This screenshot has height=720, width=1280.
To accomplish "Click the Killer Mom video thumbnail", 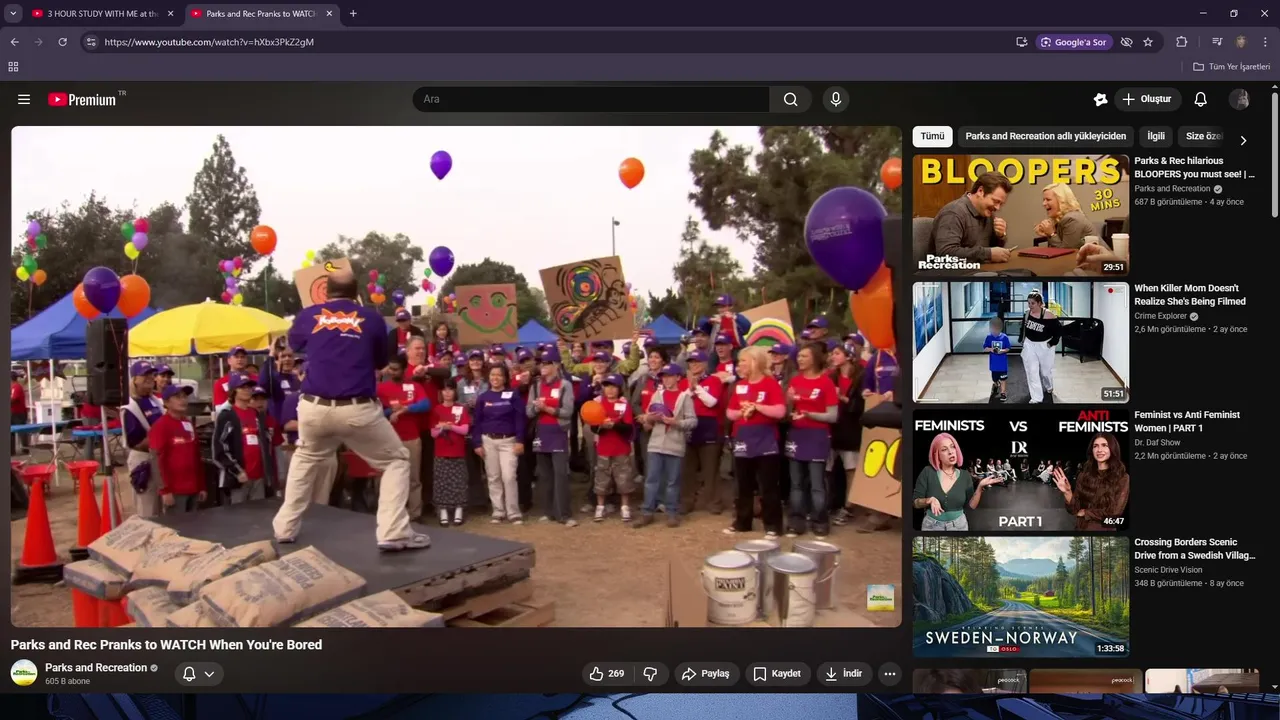I will coord(1020,342).
